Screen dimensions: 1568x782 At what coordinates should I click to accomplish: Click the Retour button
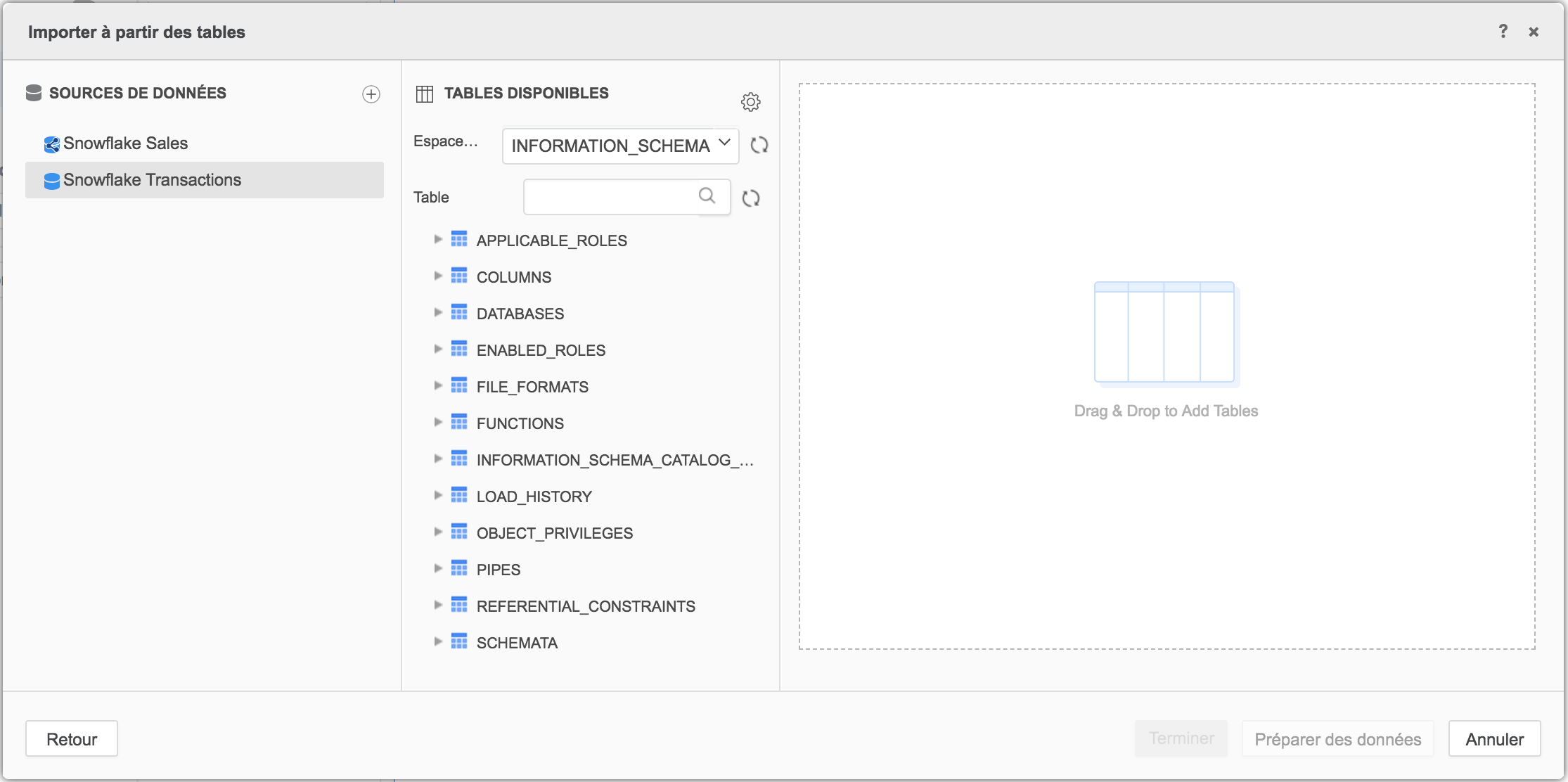pos(72,739)
